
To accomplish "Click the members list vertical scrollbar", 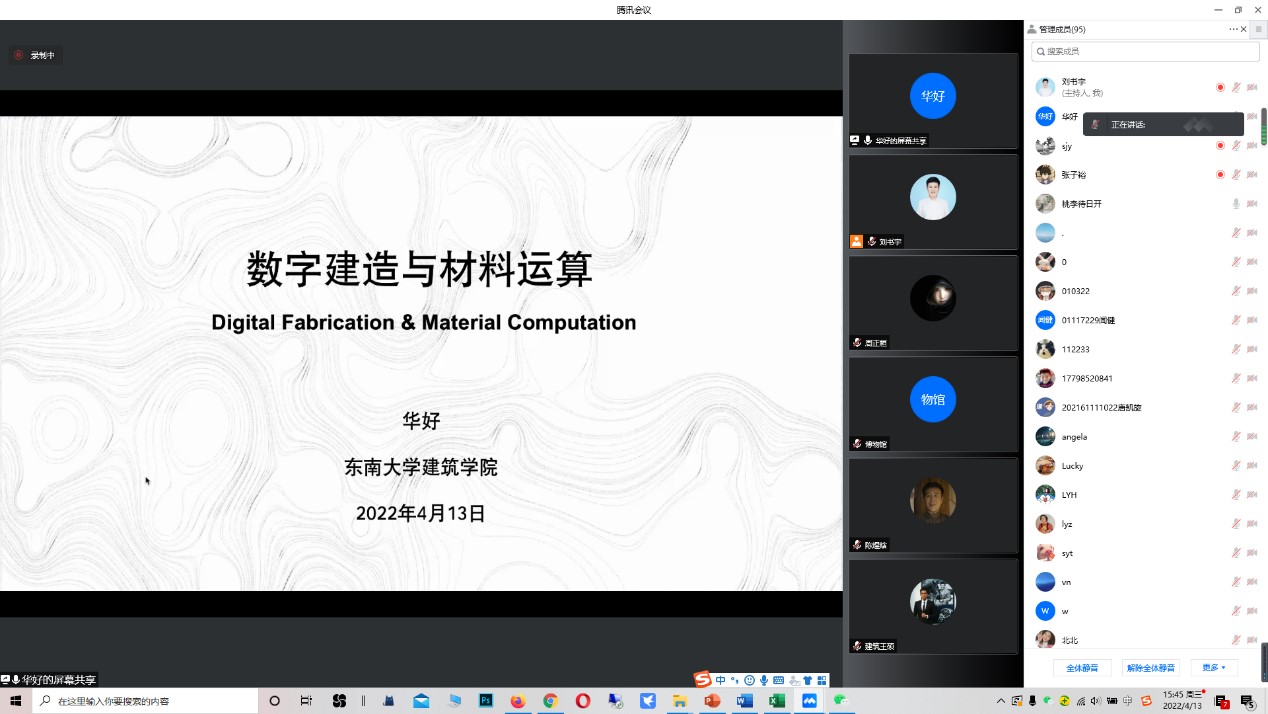I will tap(1263, 125).
